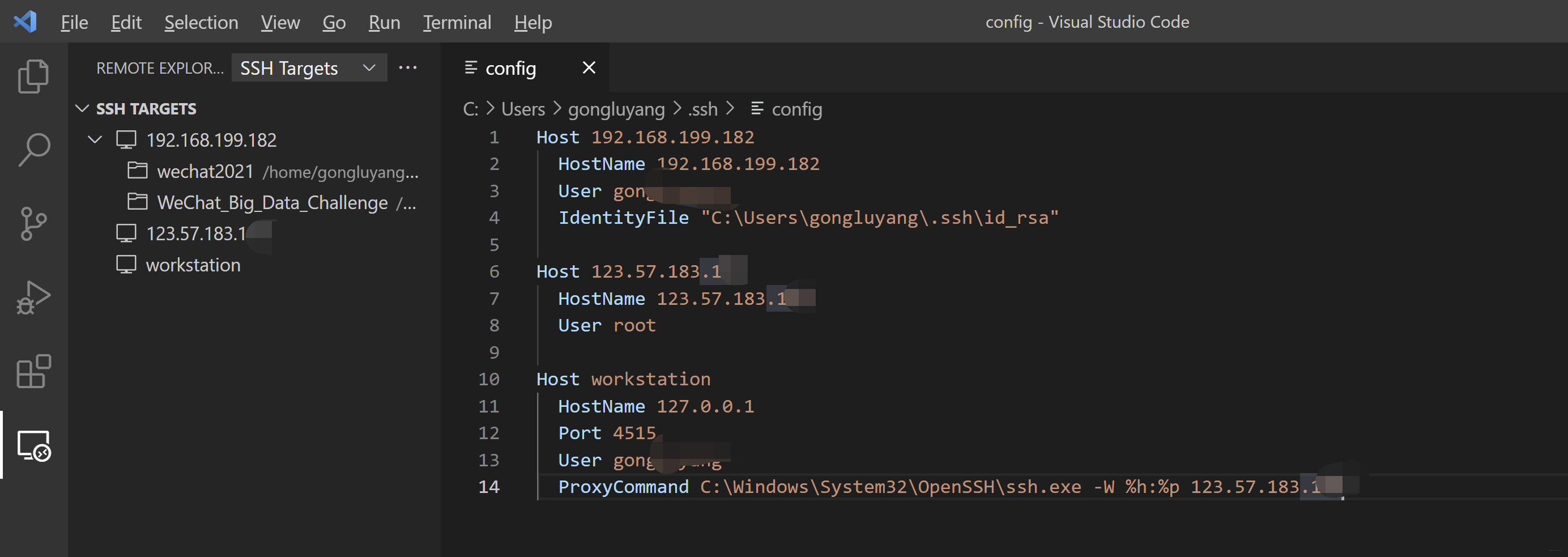Click the IdentityFile path string
The height and width of the screenshot is (557, 1568).
880,218
